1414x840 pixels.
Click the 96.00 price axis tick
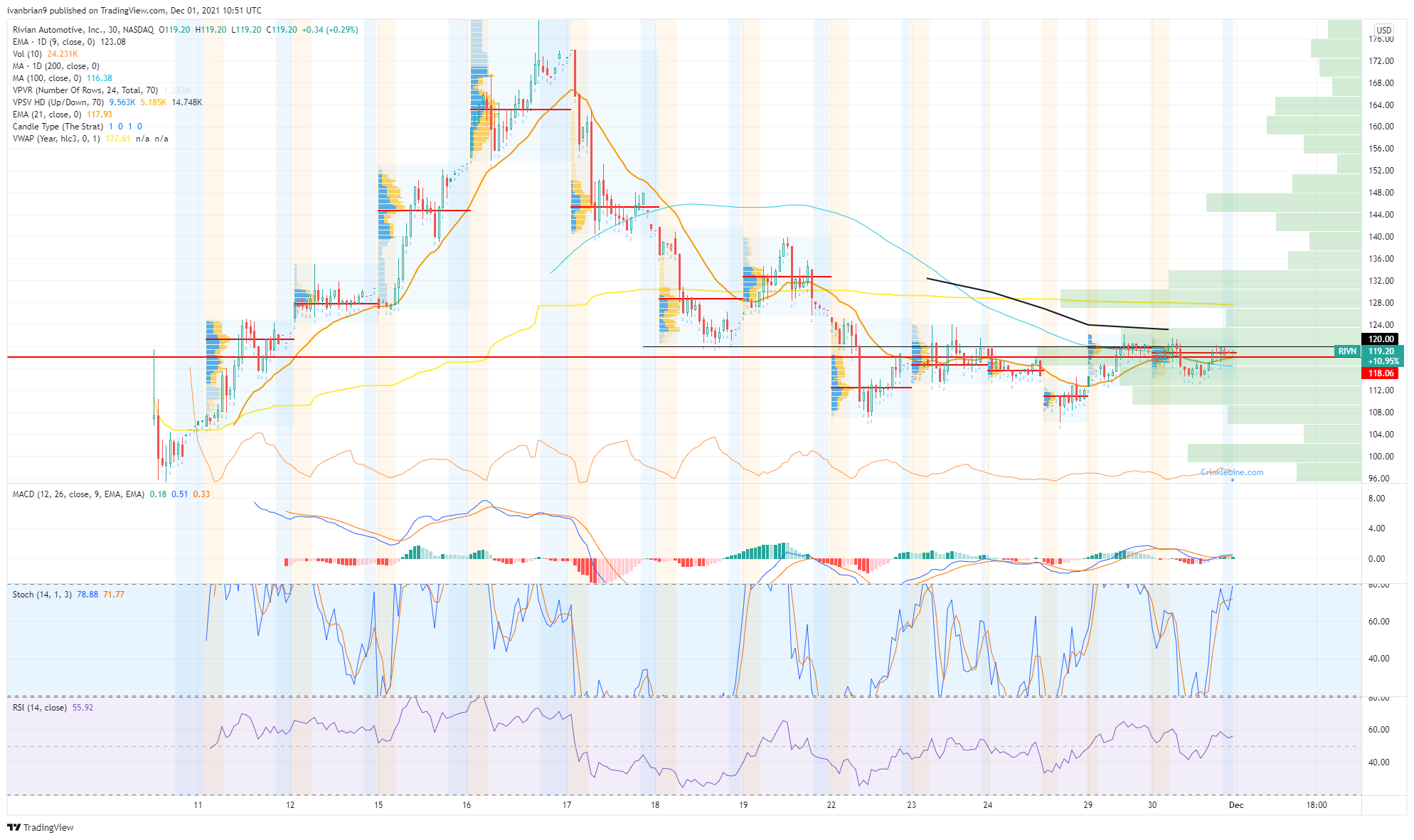coord(1379,479)
